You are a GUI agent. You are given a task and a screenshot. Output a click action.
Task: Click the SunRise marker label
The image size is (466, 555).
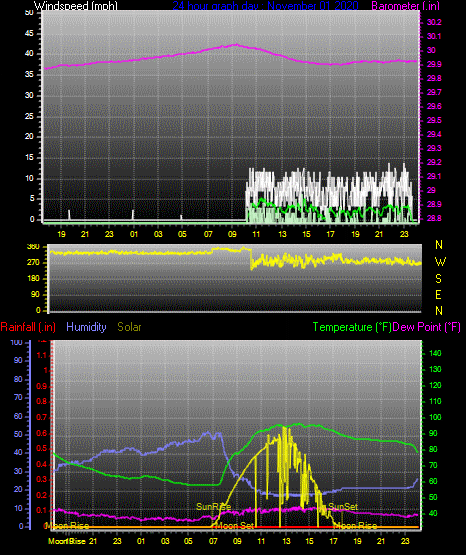click(x=214, y=507)
